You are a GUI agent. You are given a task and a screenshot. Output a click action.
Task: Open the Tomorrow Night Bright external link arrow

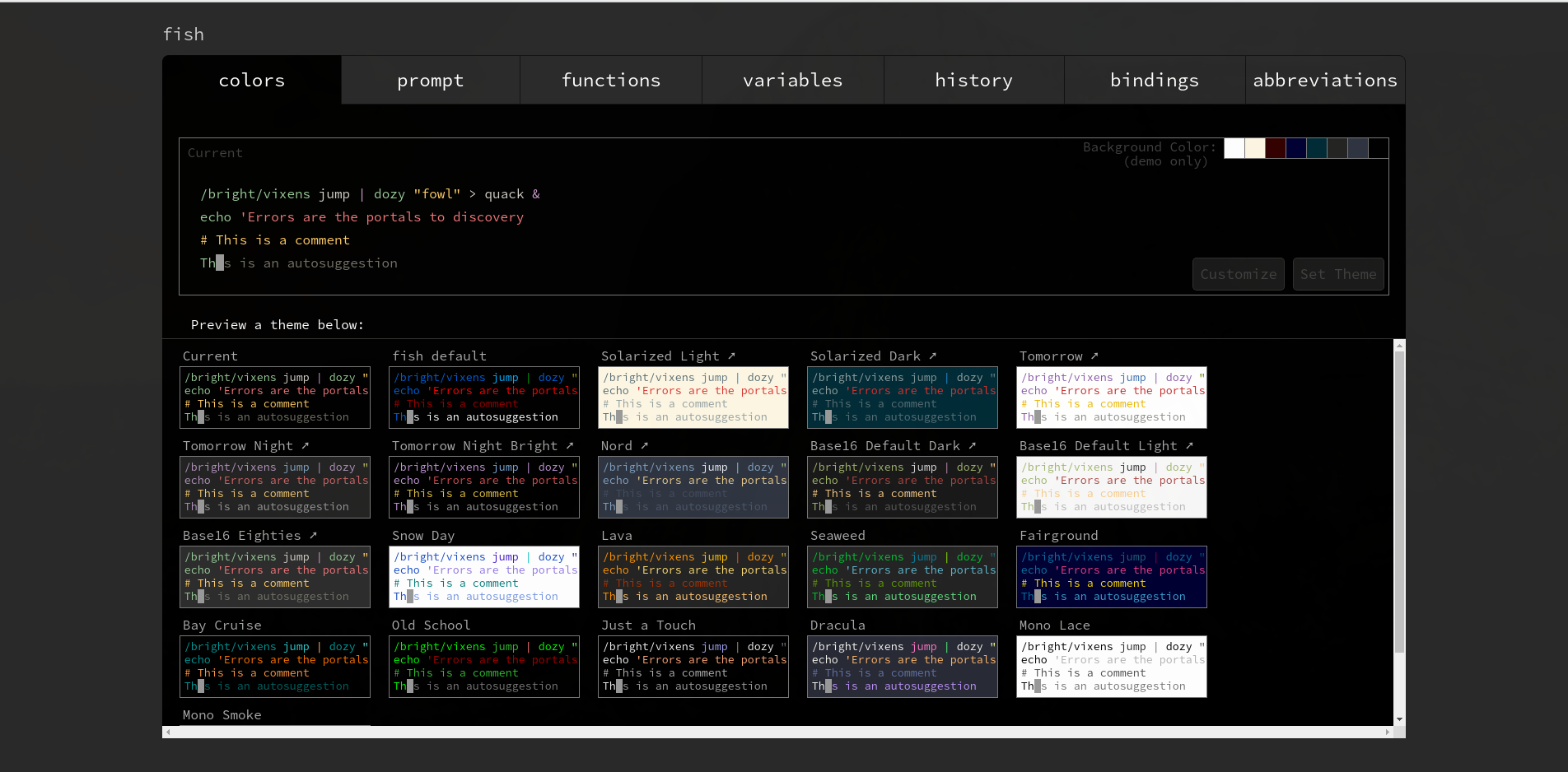click(569, 445)
